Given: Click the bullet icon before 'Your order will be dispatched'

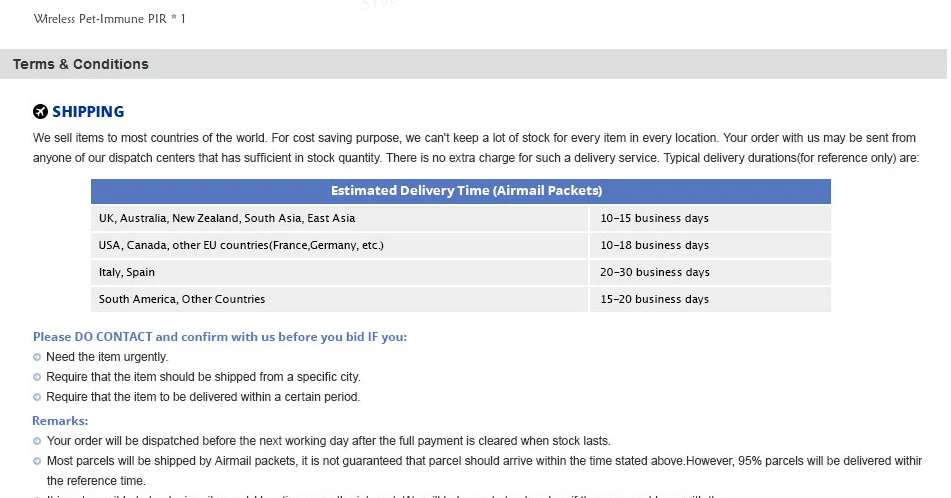Looking at the screenshot, I should tap(37, 441).
